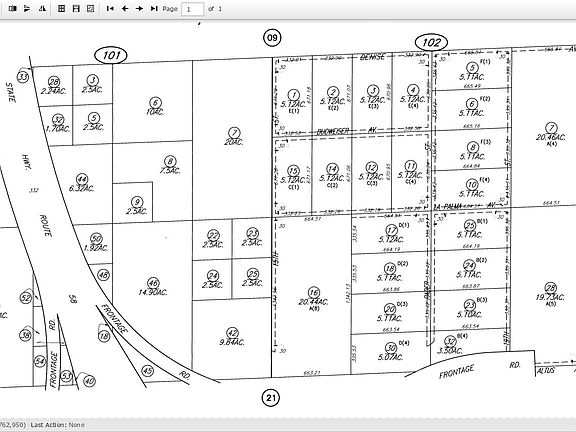
Task: Click the fit-to-height page view icon
Action: pos(76,8)
